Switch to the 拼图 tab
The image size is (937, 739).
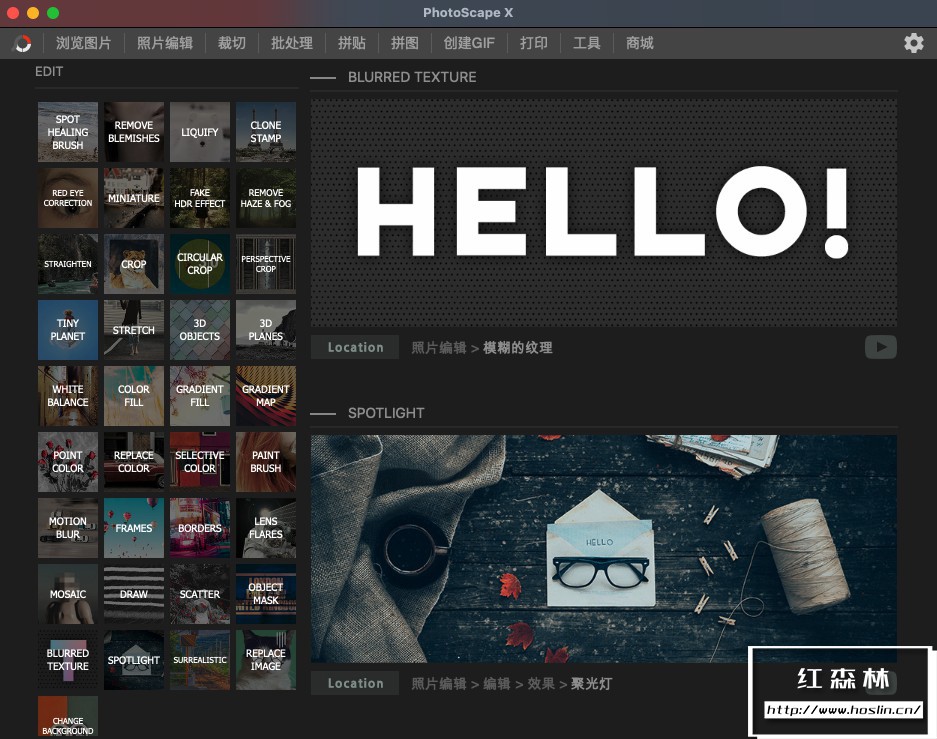pos(405,43)
